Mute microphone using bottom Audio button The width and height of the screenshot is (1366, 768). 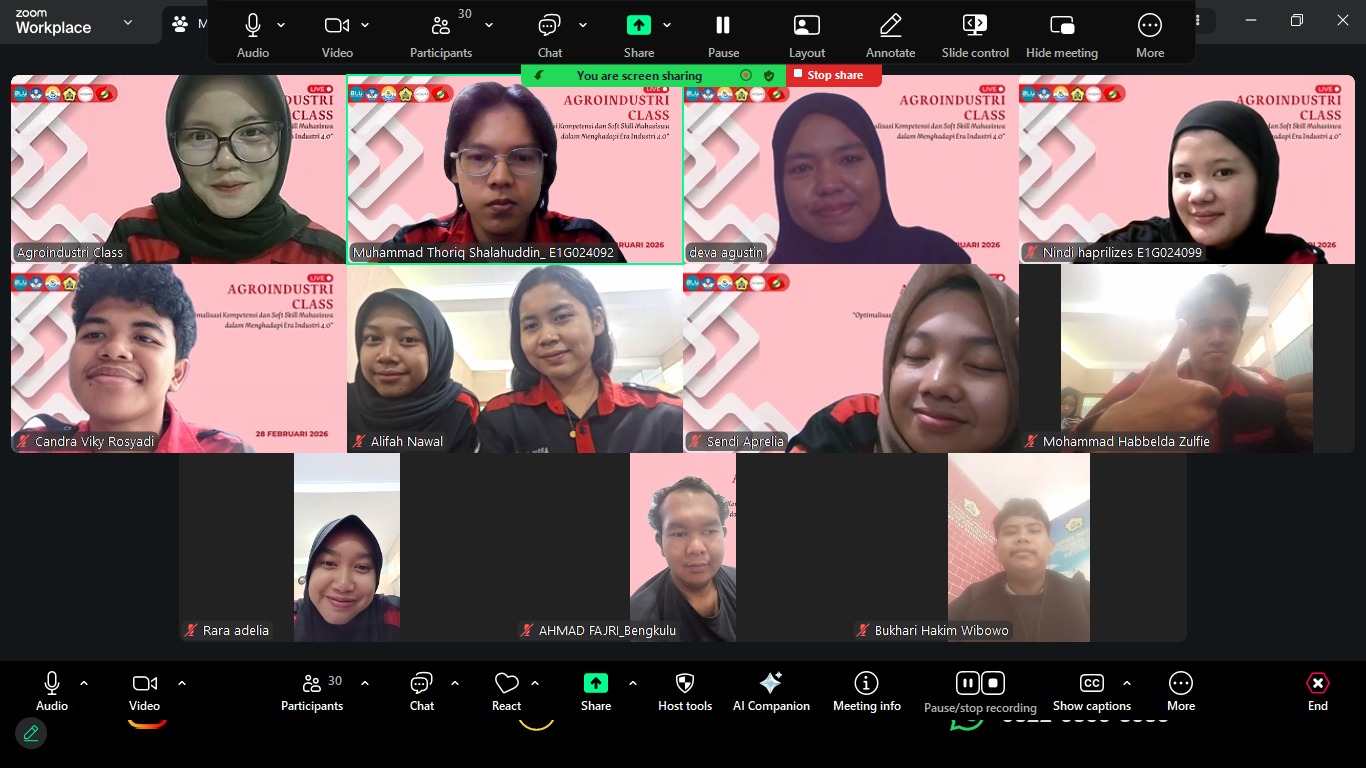[x=52, y=692]
